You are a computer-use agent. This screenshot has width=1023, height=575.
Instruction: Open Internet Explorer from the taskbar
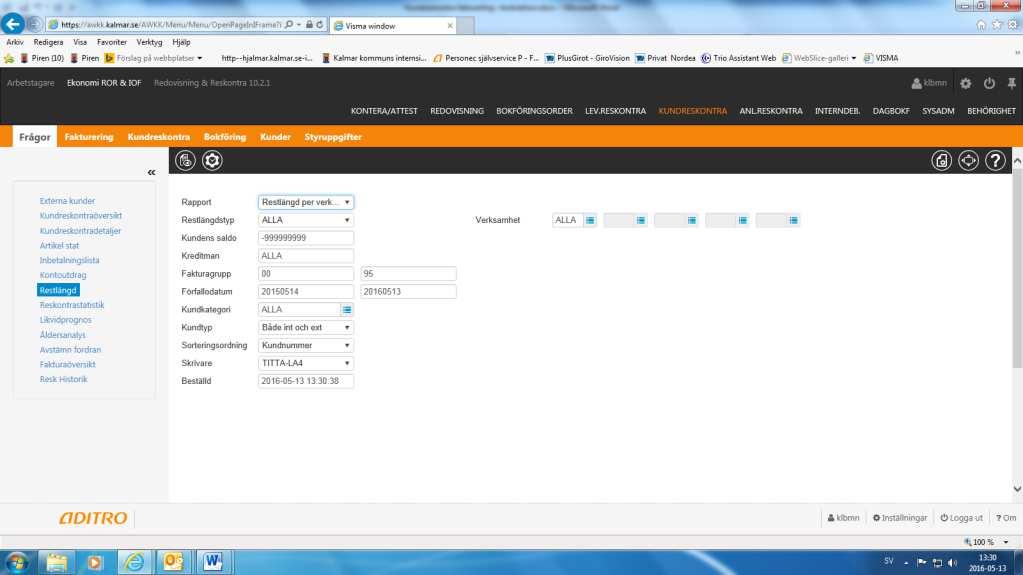coord(135,562)
